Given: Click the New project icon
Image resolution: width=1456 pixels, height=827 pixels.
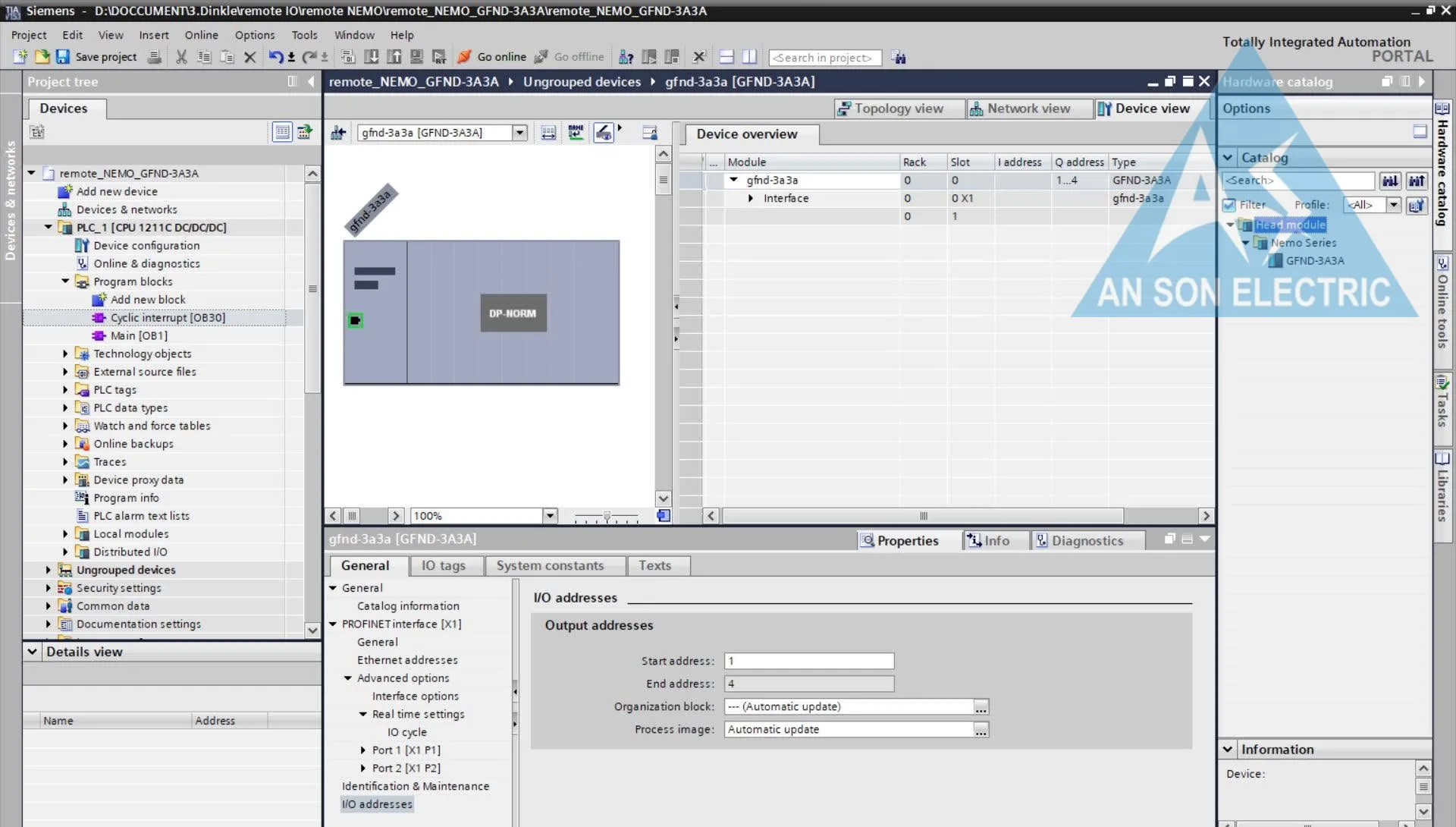Looking at the screenshot, I should (x=20, y=57).
